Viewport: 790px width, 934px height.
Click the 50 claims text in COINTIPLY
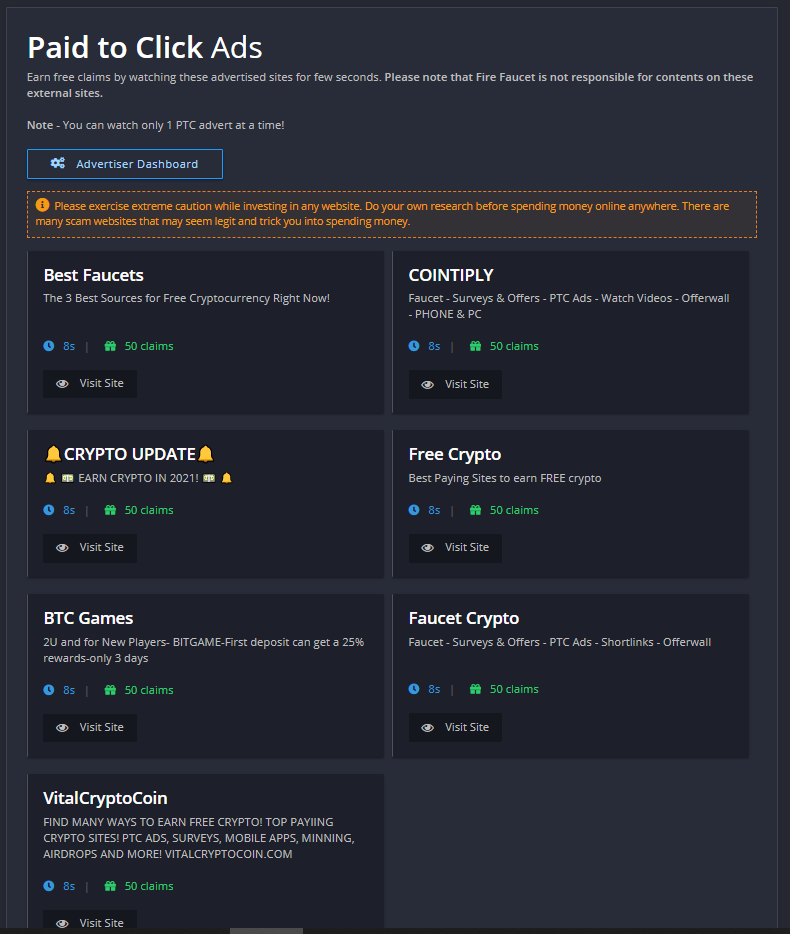(x=514, y=346)
